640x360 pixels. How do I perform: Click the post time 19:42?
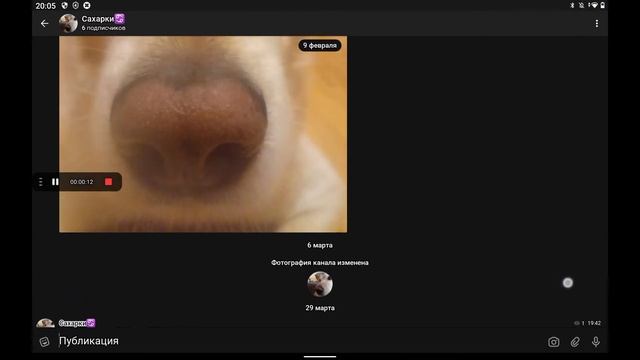(x=594, y=323)
